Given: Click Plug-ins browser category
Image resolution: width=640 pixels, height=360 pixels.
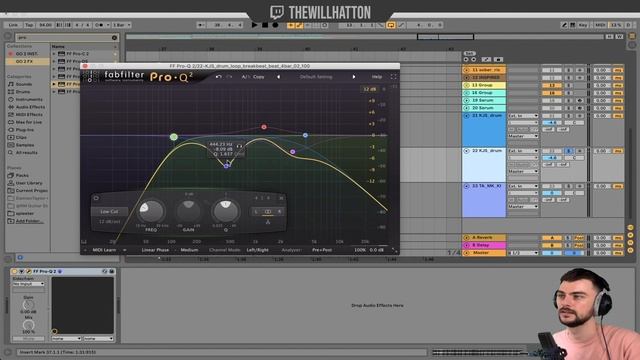Looking at the screenshot, I should click(x=24, y=130).
